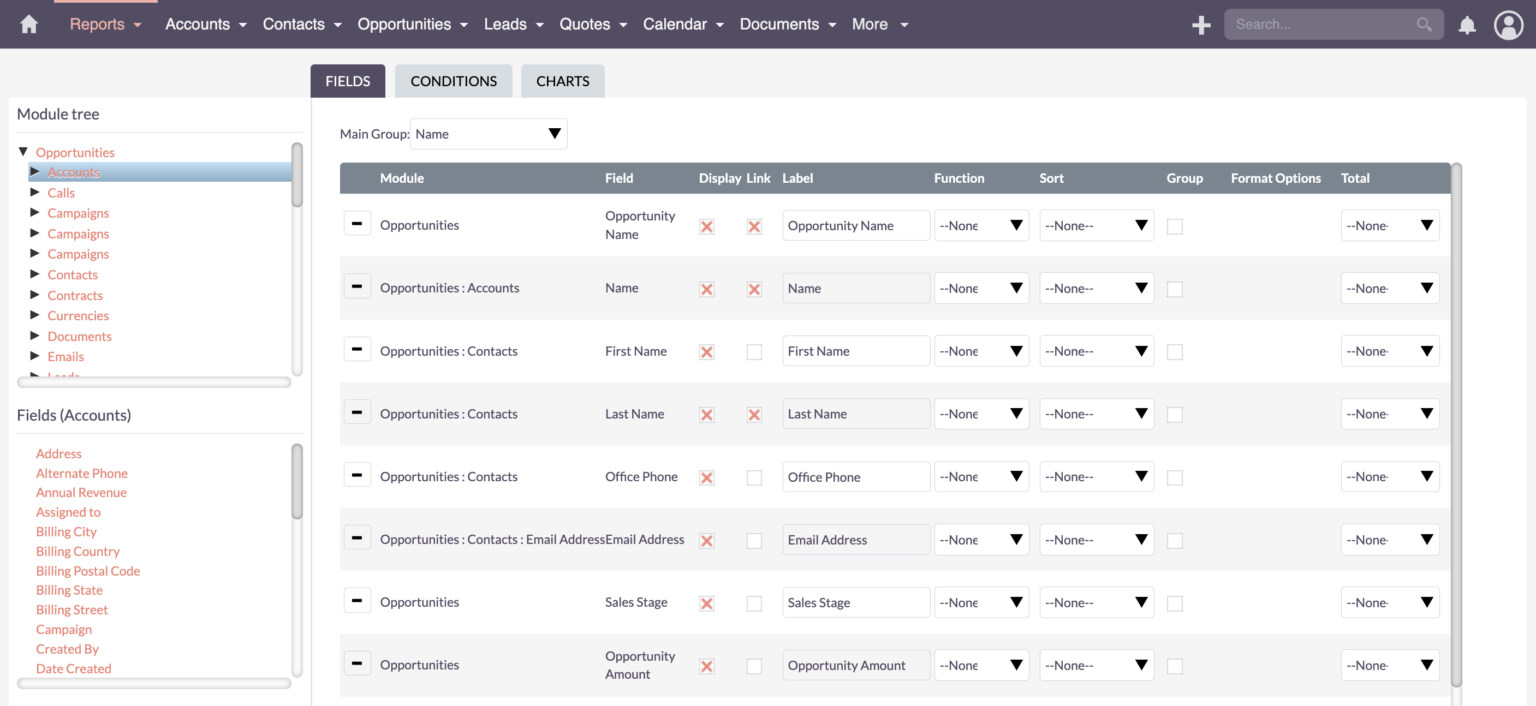Remove the Office Phone row with its minus icon
This screenshot has height=706, width=1536.
[x=357, y=474]
